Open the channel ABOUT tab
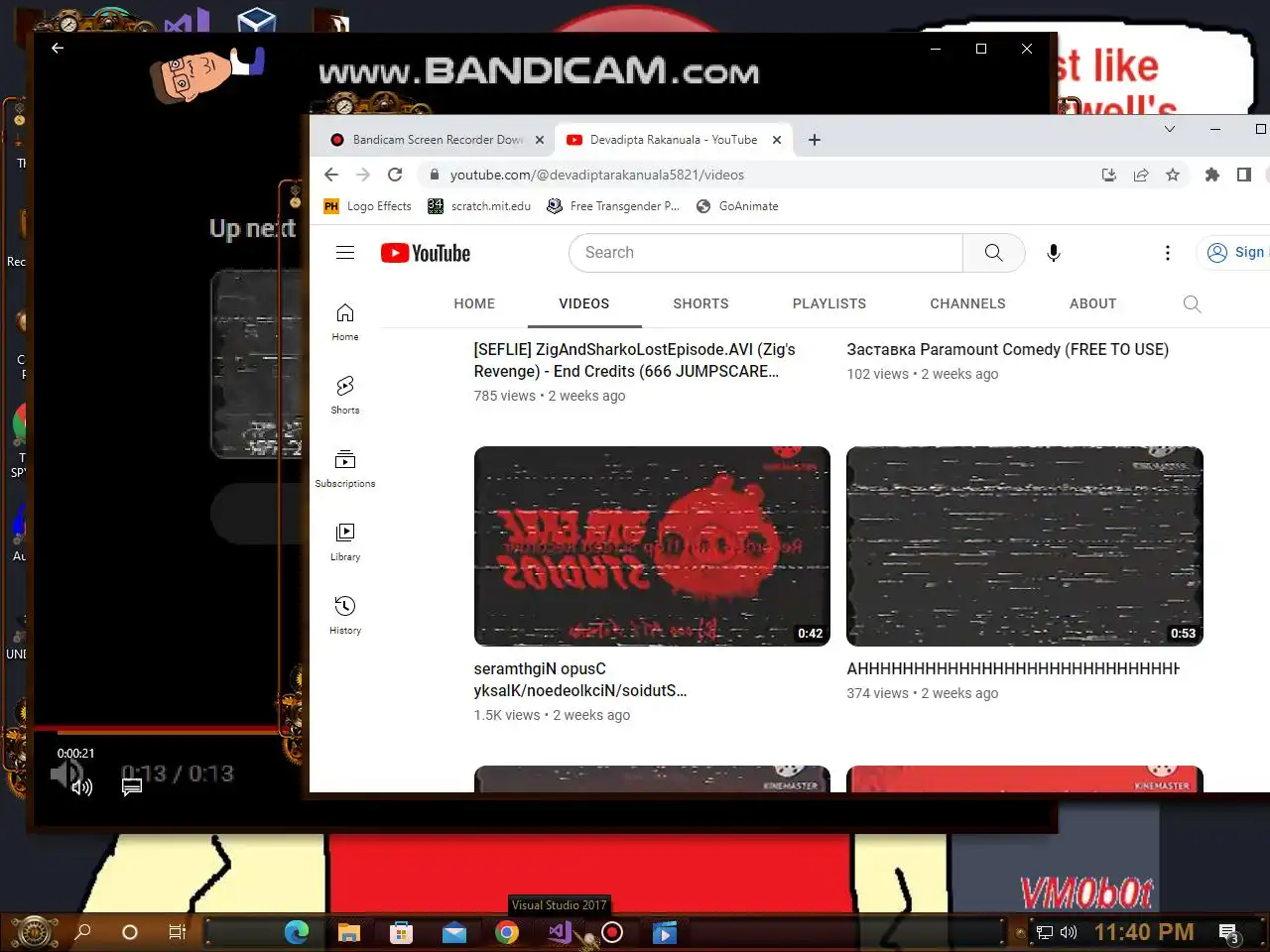This screenshot has width=1270, height=952. [x=1092, y=303]
